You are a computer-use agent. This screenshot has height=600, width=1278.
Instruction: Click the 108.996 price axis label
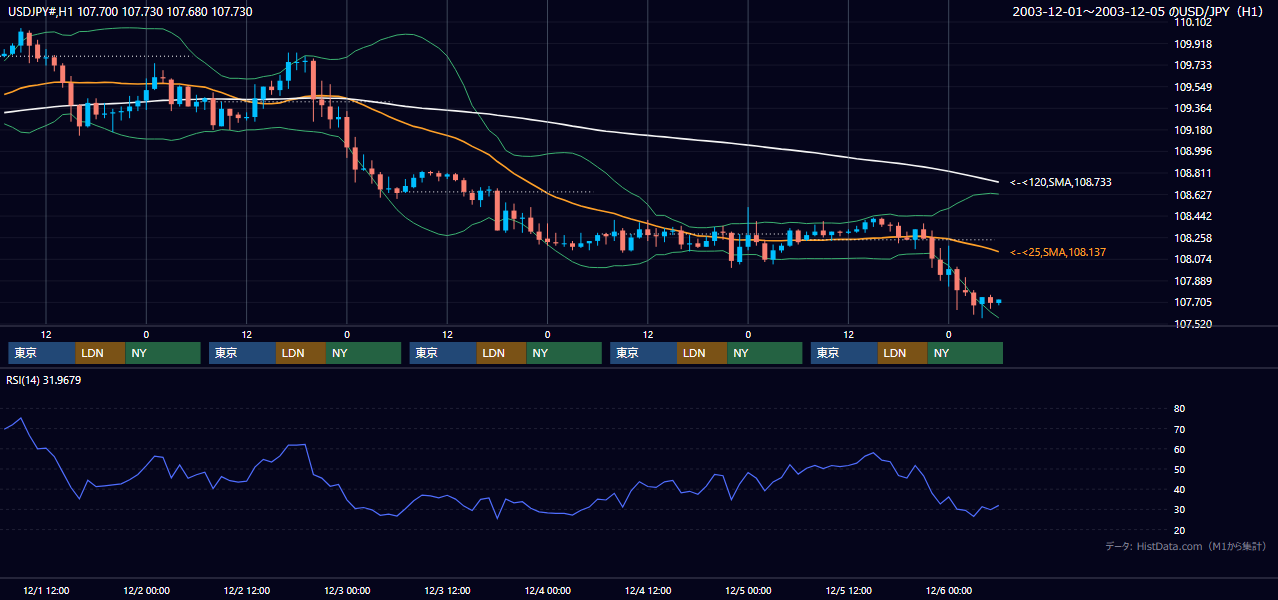1192,151
